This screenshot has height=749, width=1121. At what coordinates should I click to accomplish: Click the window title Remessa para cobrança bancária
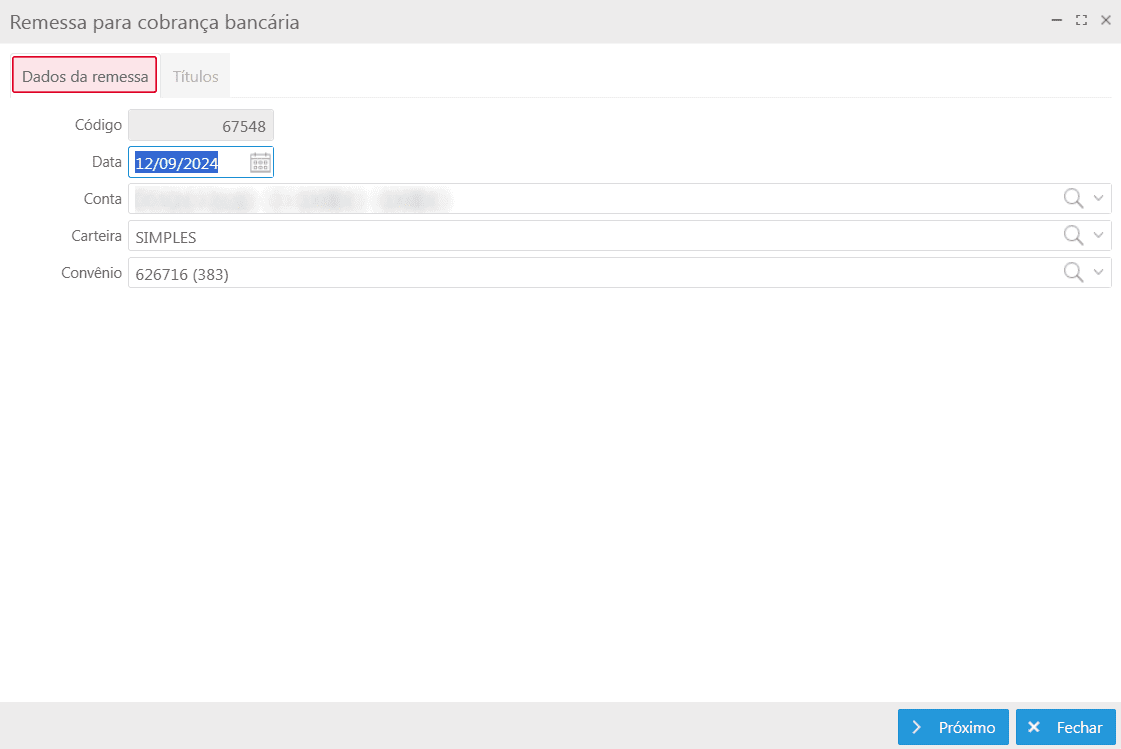coord(155,21)
